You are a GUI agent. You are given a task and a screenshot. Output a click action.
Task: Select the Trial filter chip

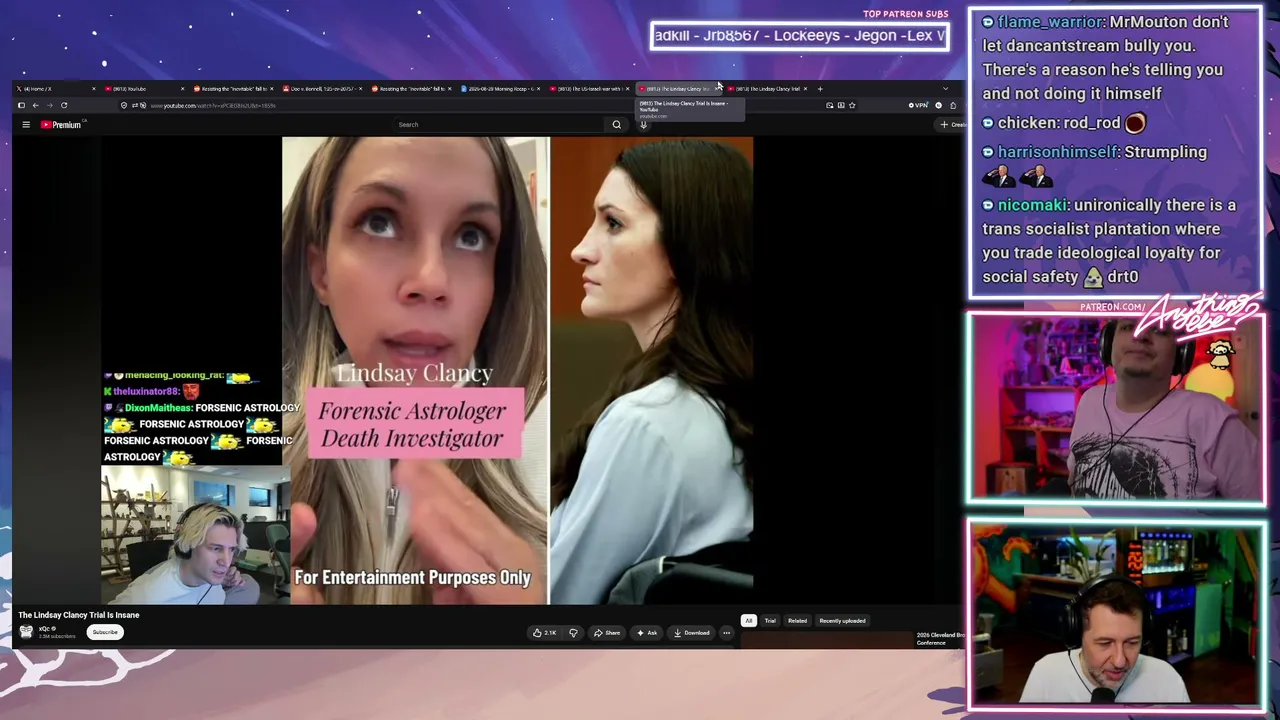pyautogui.click(x=770, y=621)
